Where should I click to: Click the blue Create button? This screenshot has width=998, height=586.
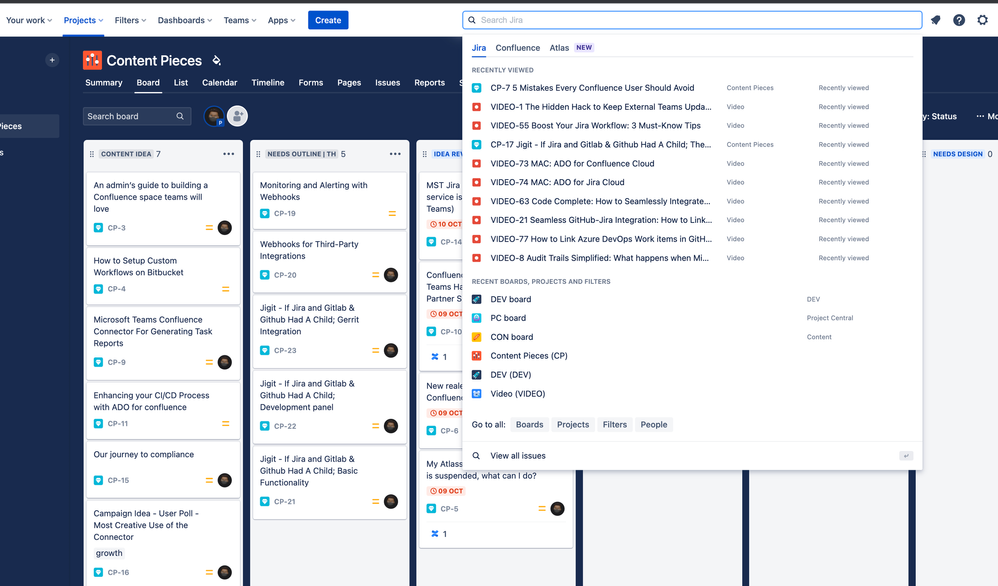click(x=328, y=20)
